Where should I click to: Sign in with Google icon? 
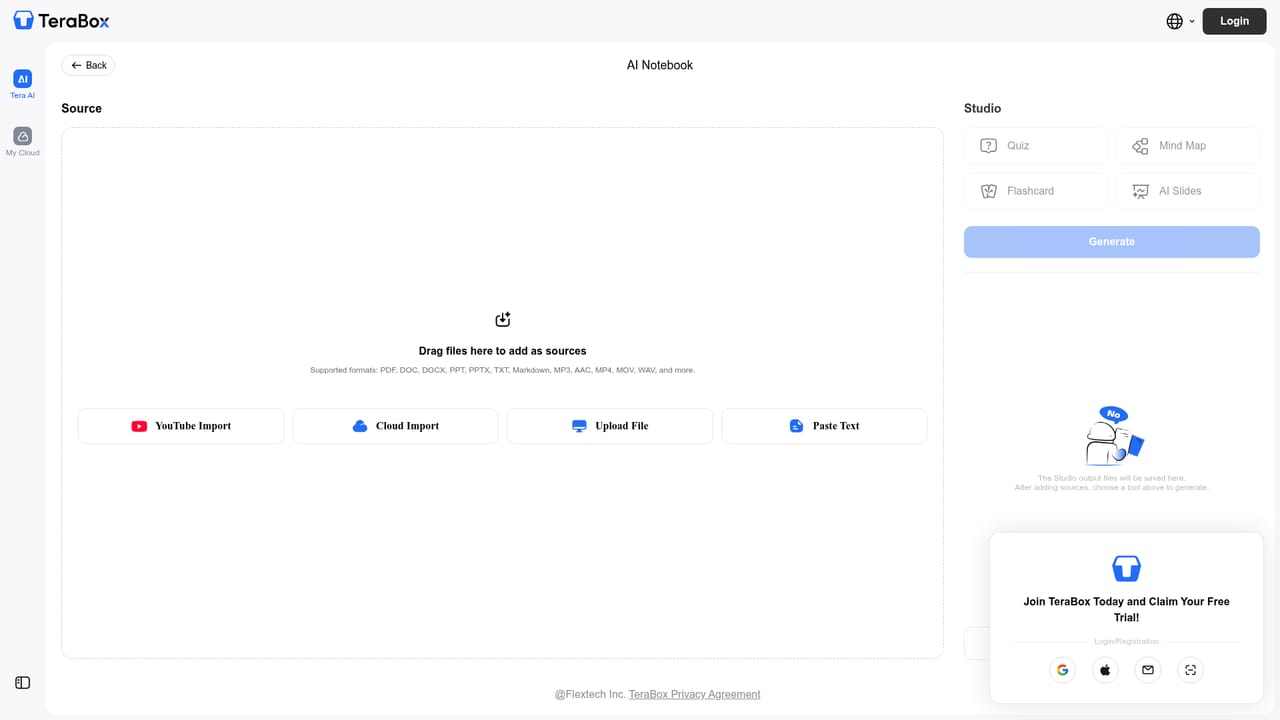(1062, 670)
